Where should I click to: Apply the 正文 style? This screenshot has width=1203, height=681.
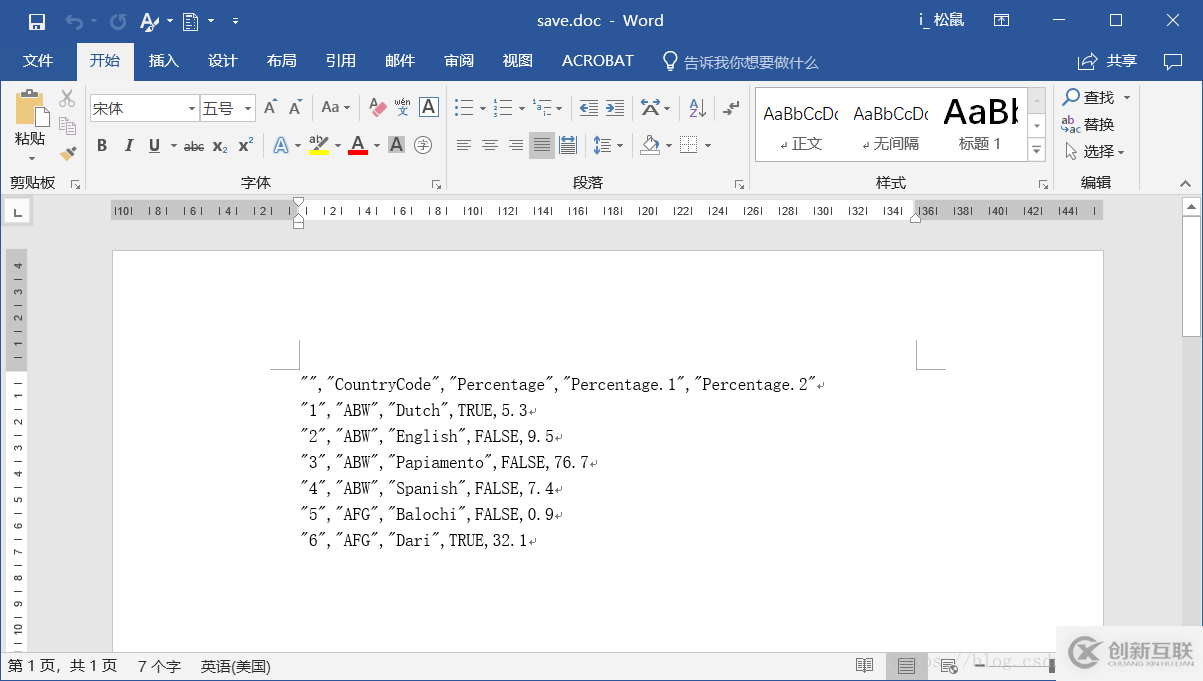click(x=800, y=124)
